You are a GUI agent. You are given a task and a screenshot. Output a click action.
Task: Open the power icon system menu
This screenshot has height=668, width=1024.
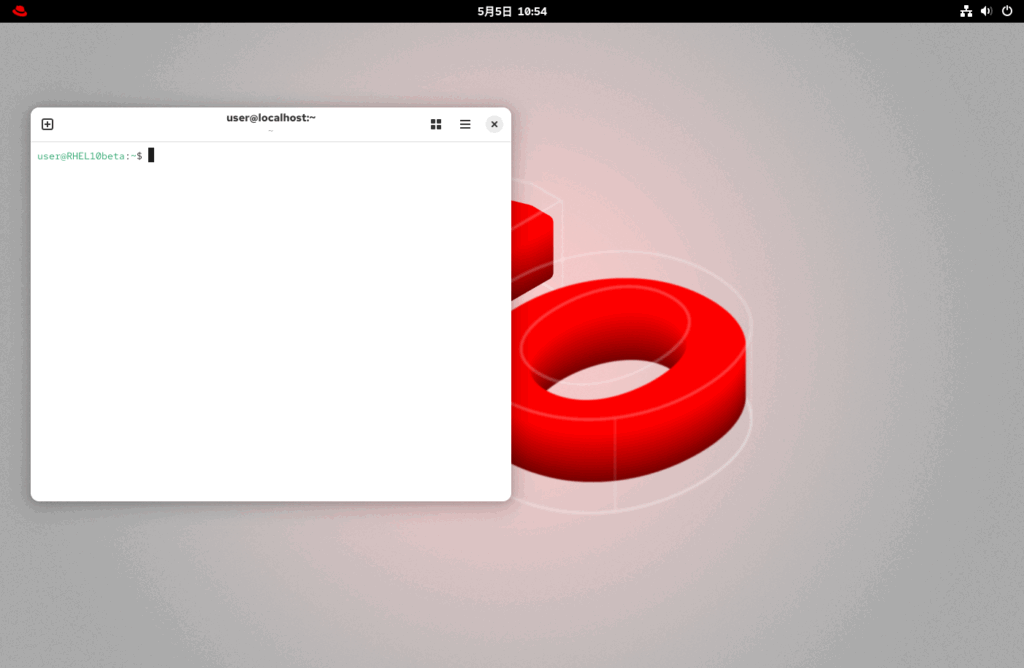pyautogui.click(x=1007, y=11)
